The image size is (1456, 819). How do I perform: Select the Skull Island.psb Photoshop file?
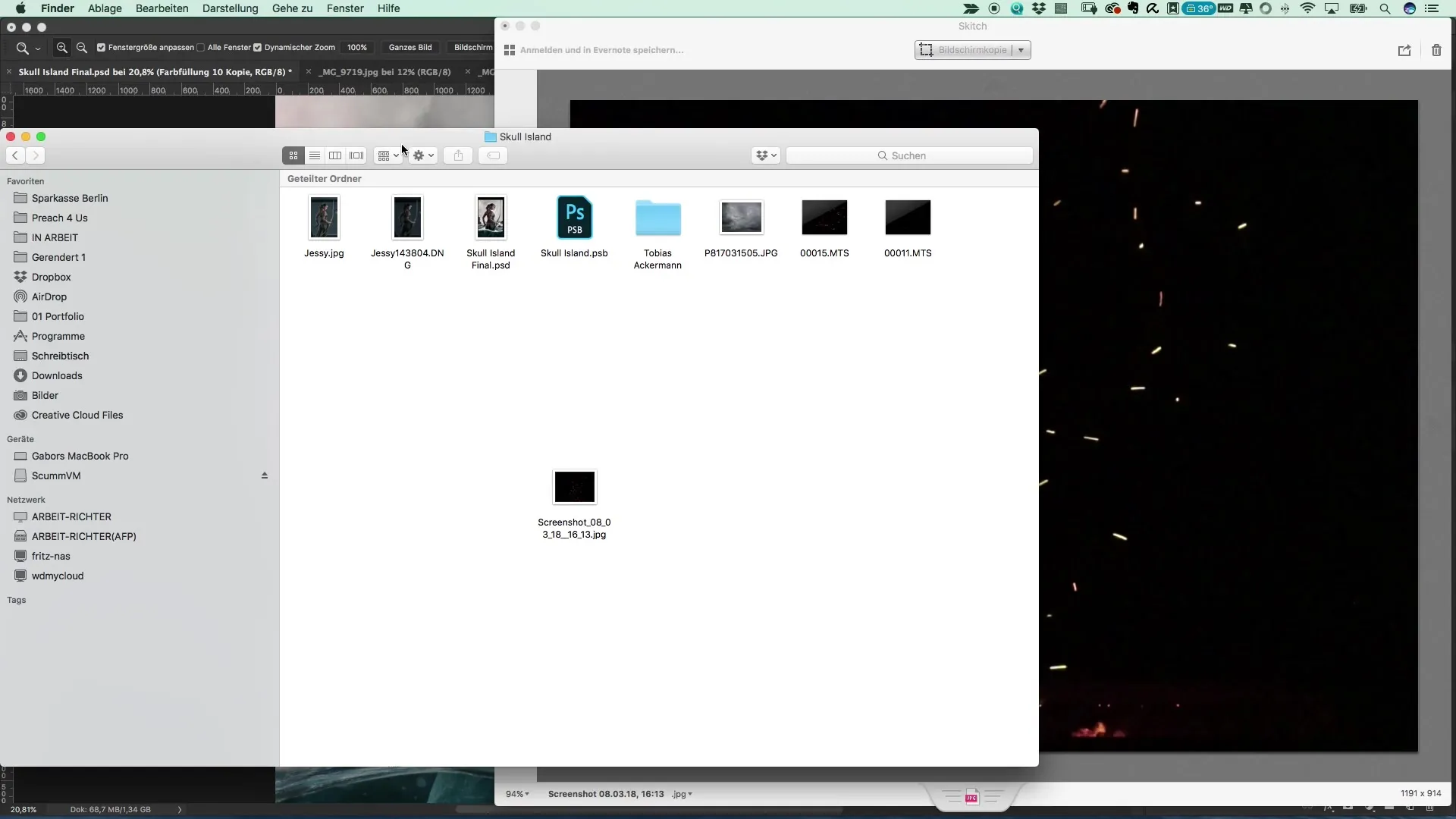click(574, 227)
